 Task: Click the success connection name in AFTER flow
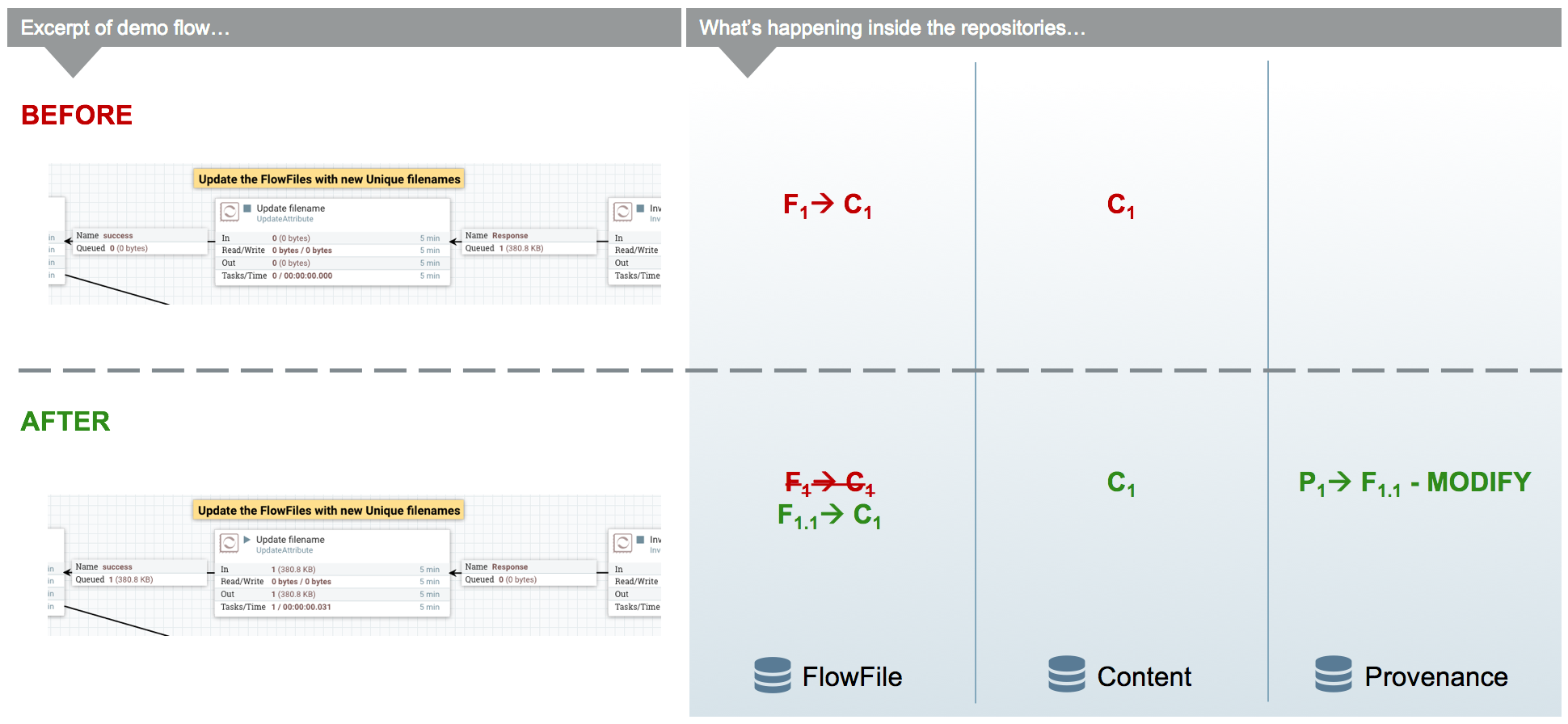(117, 567)
